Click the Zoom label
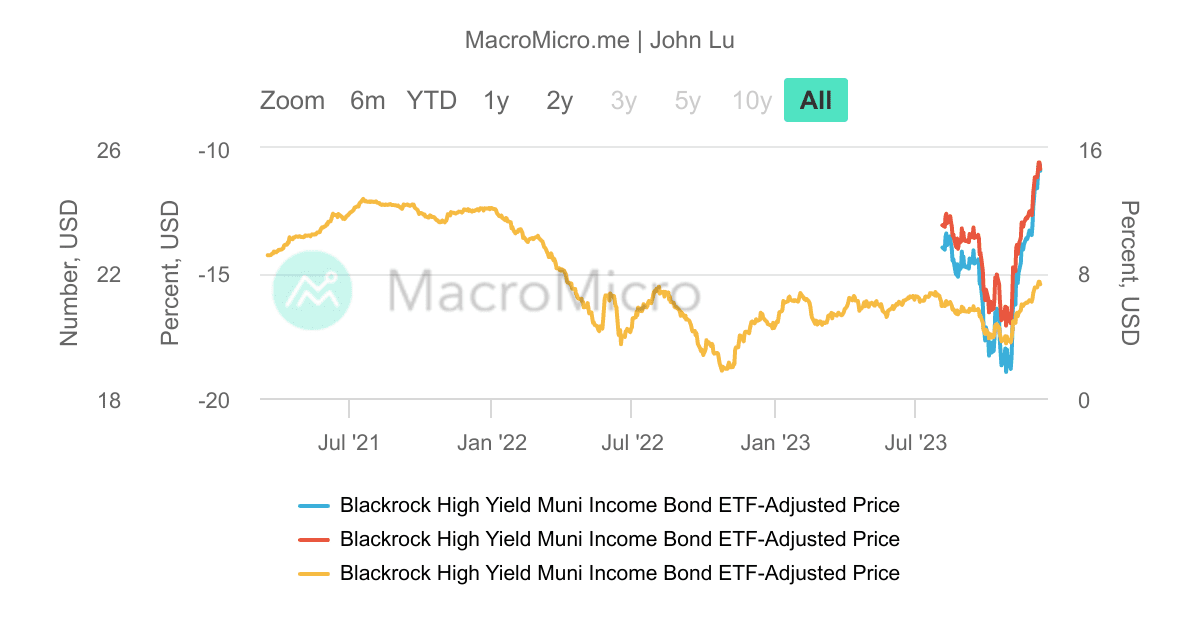Viewport: 1200px width, 630px height. coord(292,100)
